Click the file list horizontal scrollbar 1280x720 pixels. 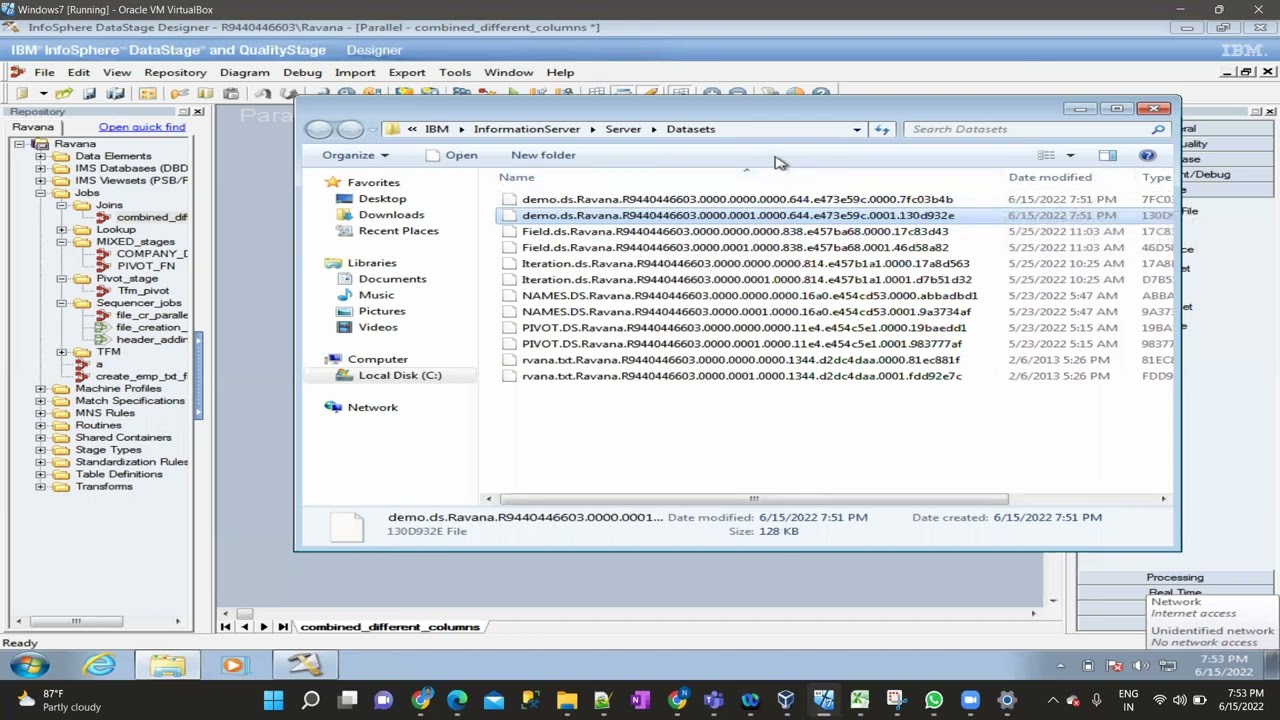click(754, 499)
